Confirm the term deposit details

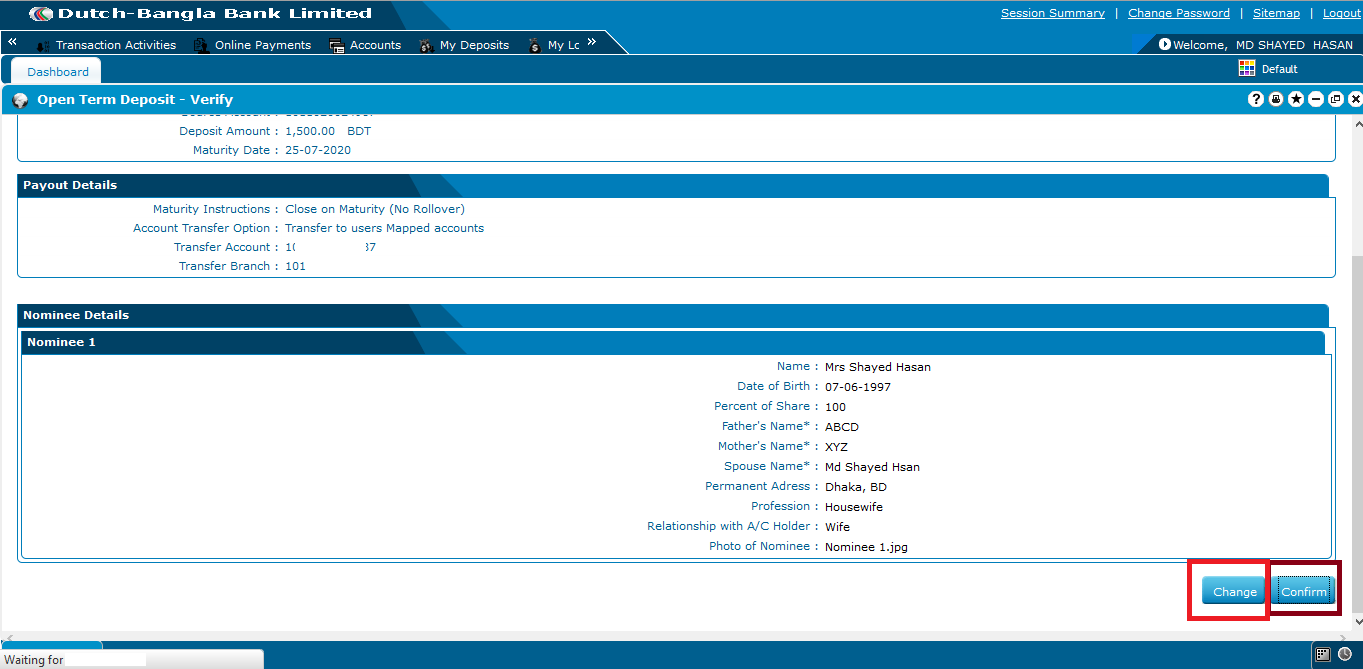point(1304,591)
